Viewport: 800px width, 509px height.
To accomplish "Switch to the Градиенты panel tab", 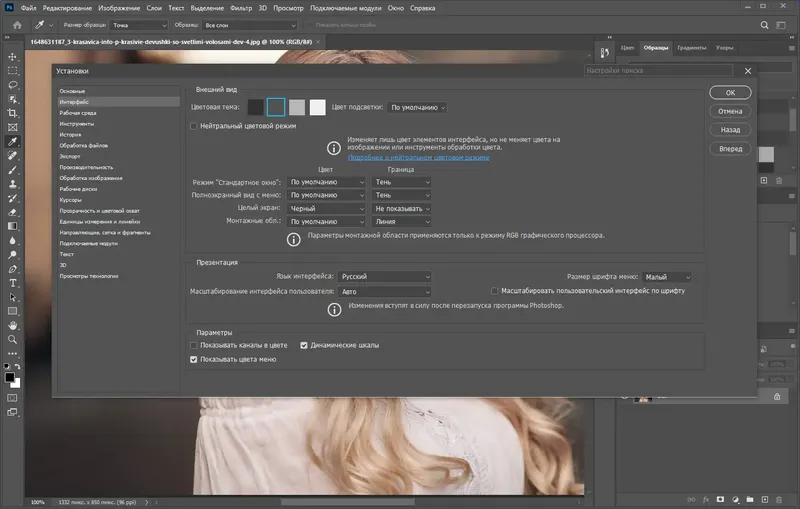I will 691,47.
